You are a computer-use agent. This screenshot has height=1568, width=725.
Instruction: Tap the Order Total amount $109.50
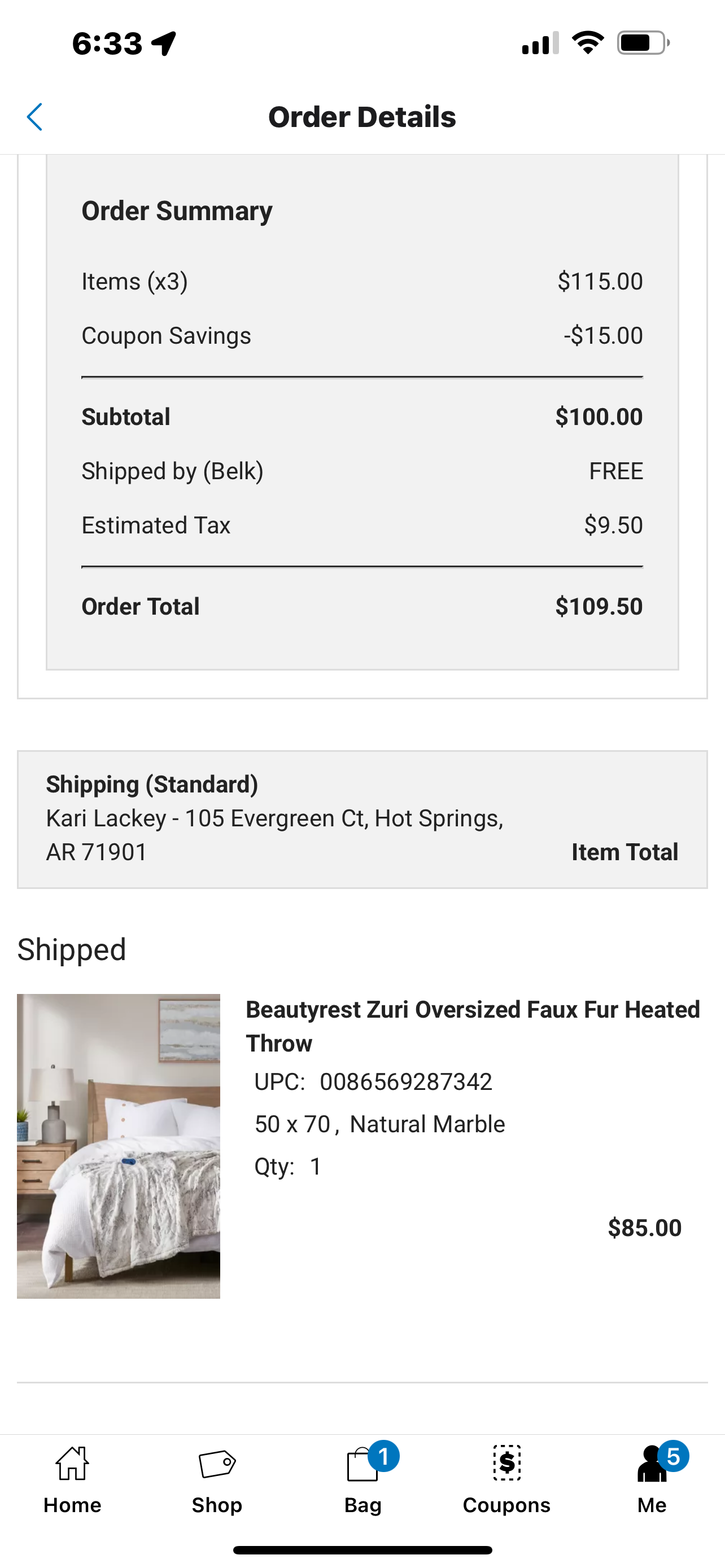(599, 606)
